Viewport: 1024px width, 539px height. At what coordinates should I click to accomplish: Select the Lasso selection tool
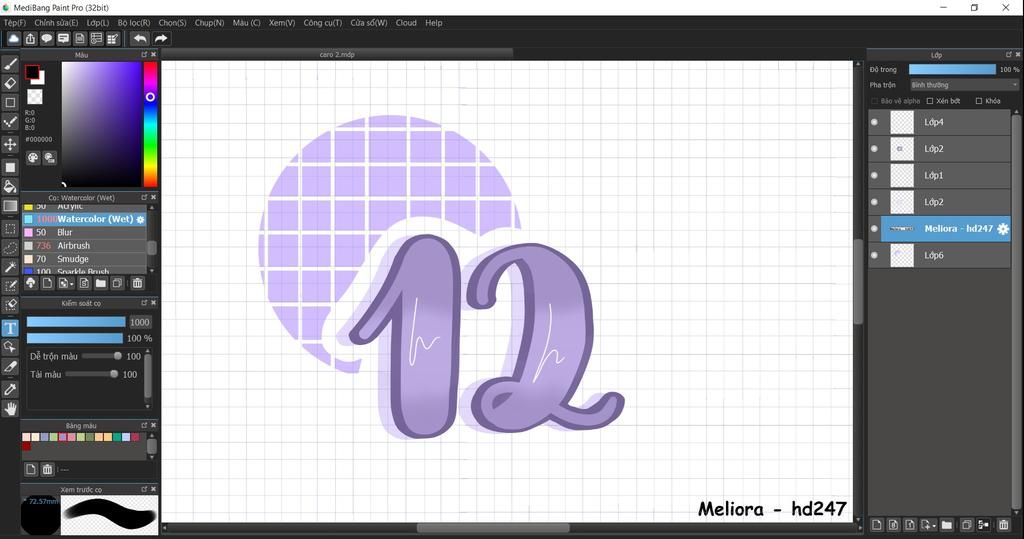click(x=10, y=248)
